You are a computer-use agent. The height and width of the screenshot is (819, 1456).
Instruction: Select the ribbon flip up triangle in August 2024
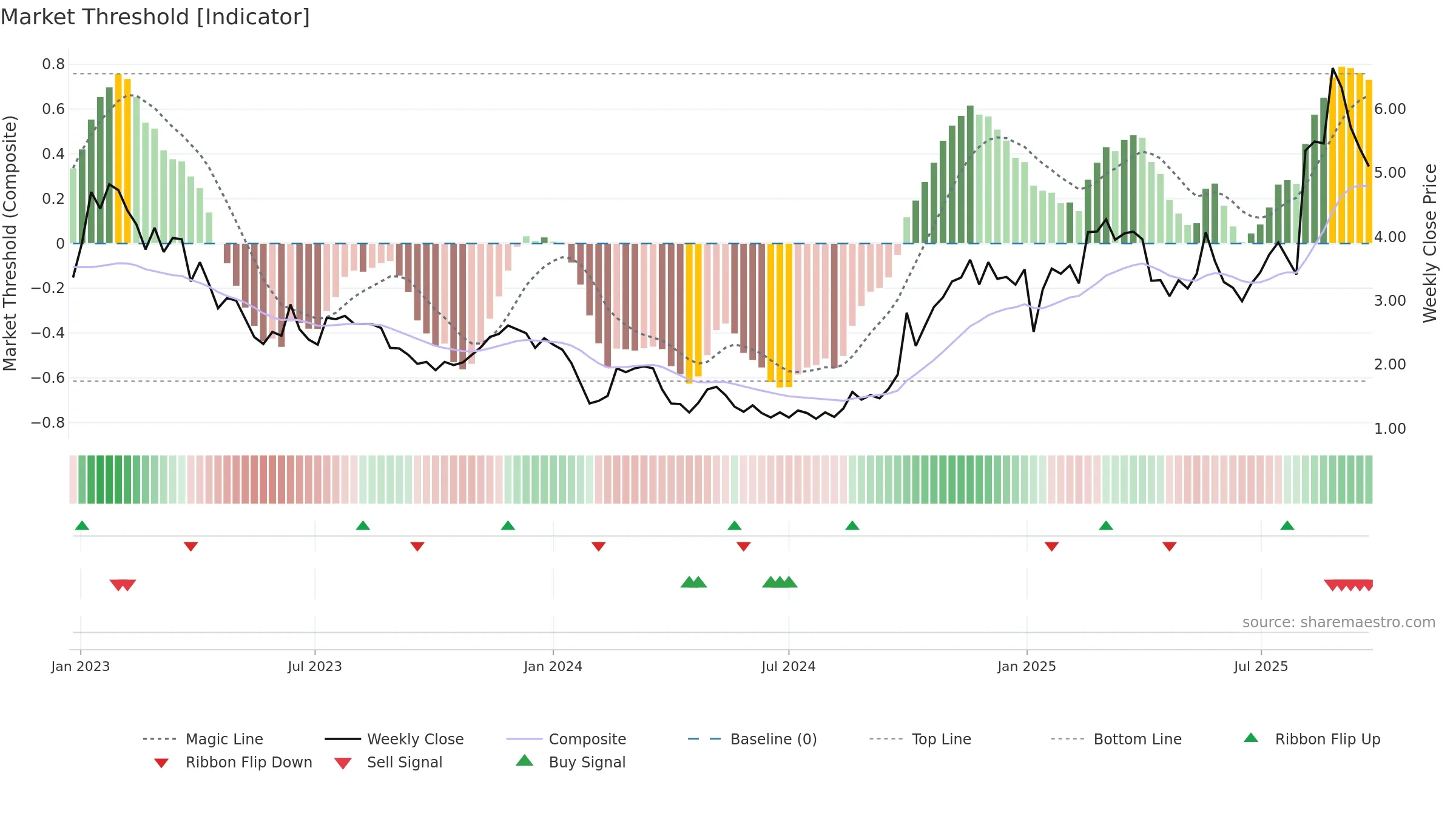point(852,525)
